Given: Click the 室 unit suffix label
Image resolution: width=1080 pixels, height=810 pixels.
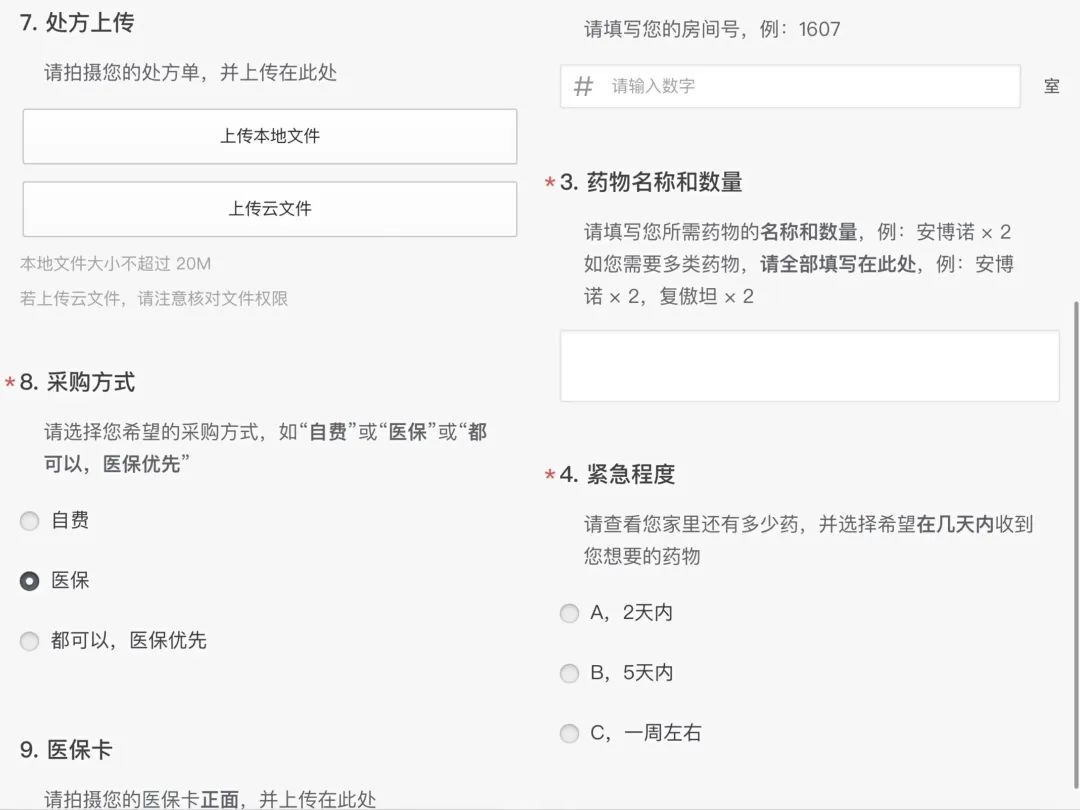Looking at the screenshot, I should click(1051, 86).
